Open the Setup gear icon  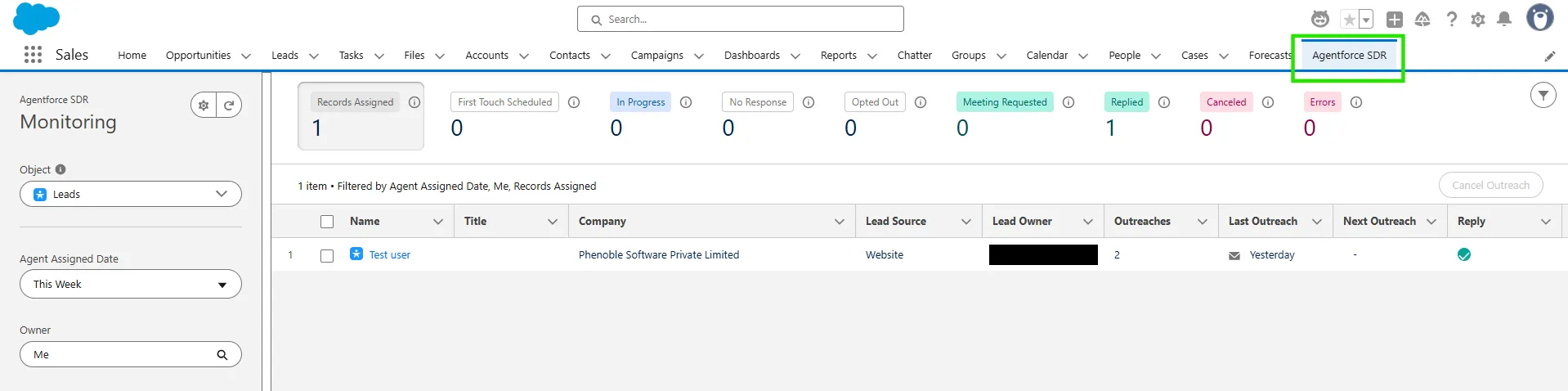(1477, 20)
